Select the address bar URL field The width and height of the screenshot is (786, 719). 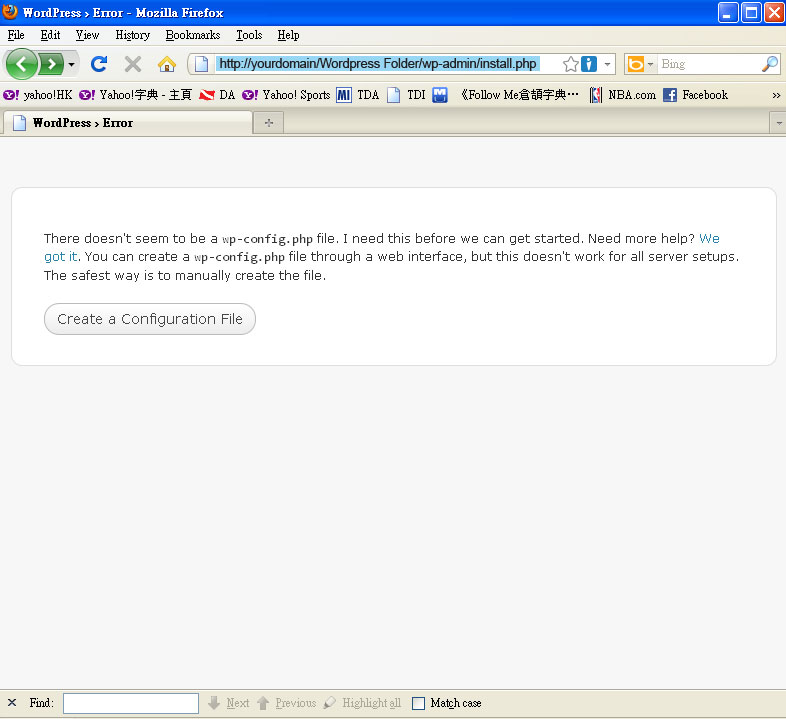point(378,64)
